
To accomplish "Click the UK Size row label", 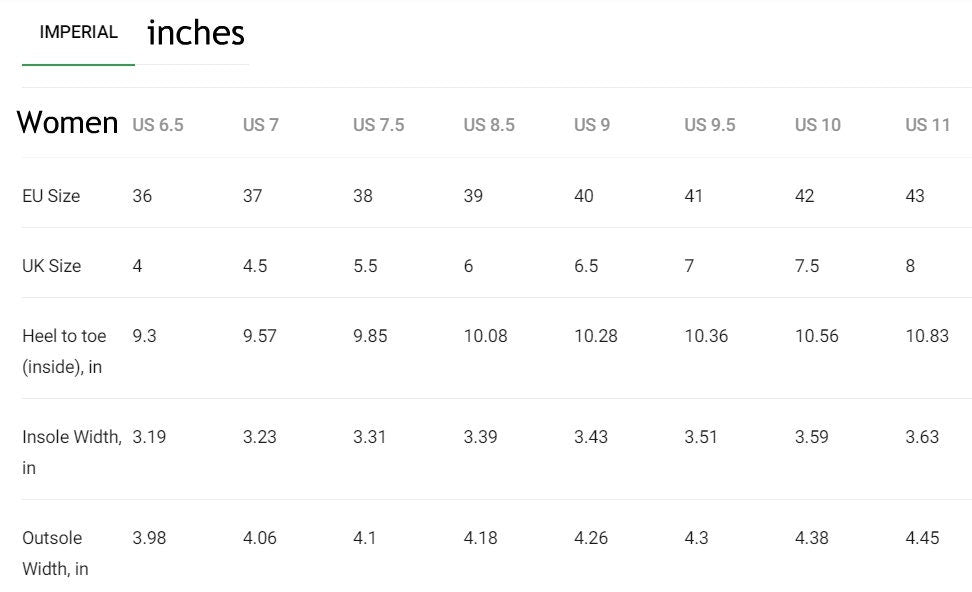I will [52, 266].
